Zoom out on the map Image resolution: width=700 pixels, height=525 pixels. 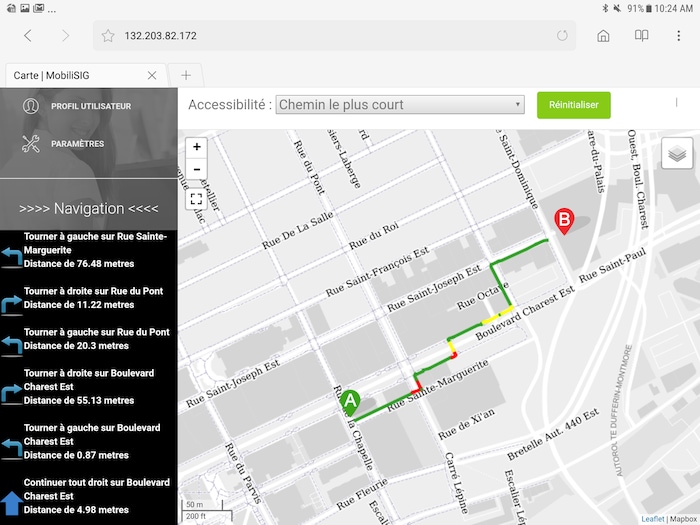pyautogui.click(x=196, y=169)
